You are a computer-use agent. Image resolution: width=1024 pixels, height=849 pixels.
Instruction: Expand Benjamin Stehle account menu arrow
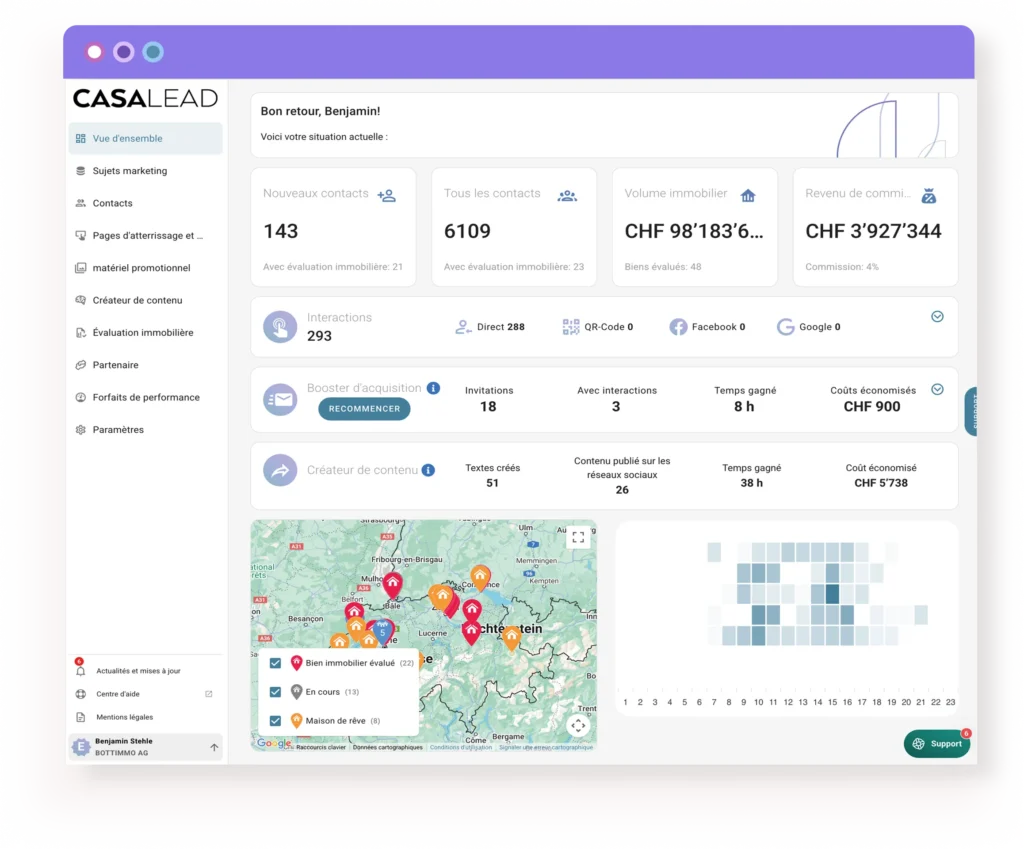coord(214,747)
